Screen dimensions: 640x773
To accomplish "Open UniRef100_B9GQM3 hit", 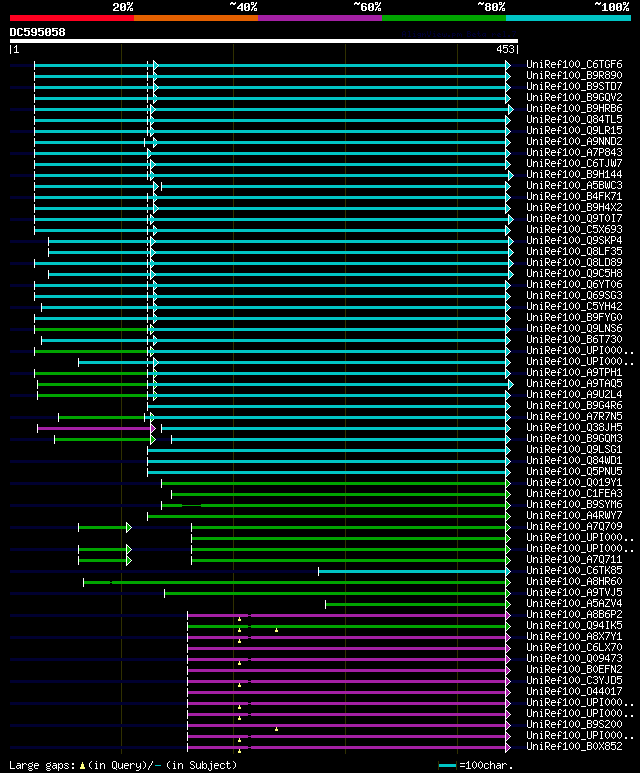I will 574,438.
